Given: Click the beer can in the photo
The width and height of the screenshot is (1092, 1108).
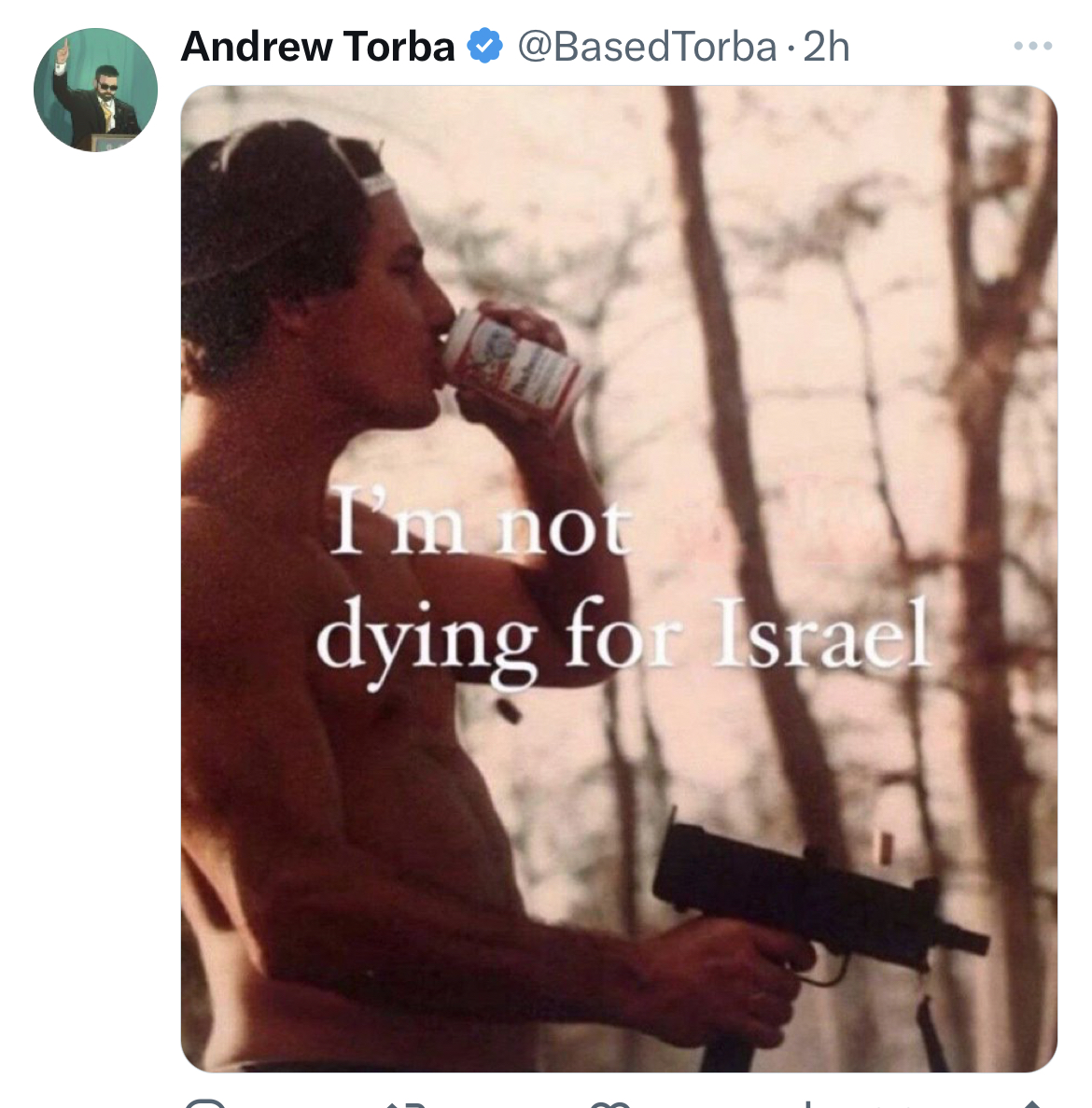Looking at the screenshot, I should (513, 366).
